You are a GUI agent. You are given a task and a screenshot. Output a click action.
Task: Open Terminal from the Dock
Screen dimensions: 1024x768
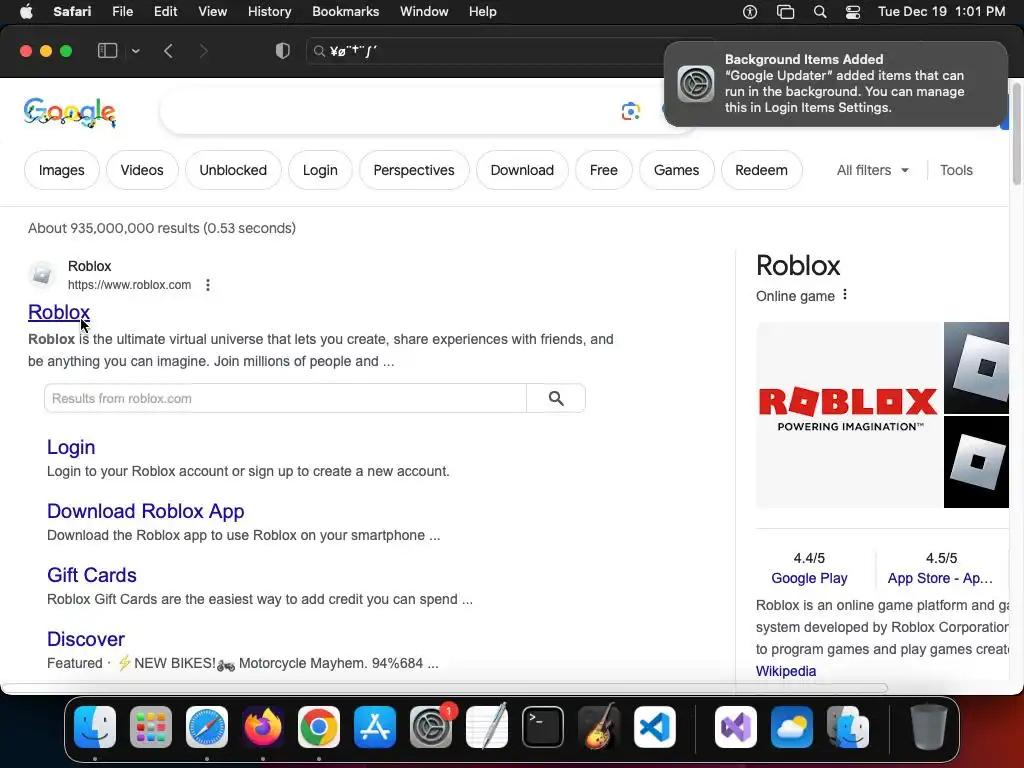point(543,727)
